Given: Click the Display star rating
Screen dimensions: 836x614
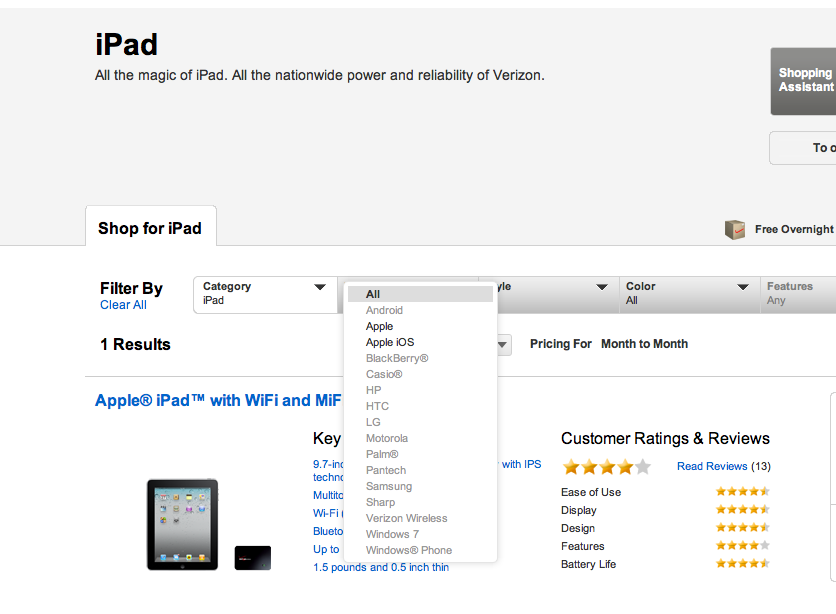Looking at the screenshot, I should click(743, 510).
